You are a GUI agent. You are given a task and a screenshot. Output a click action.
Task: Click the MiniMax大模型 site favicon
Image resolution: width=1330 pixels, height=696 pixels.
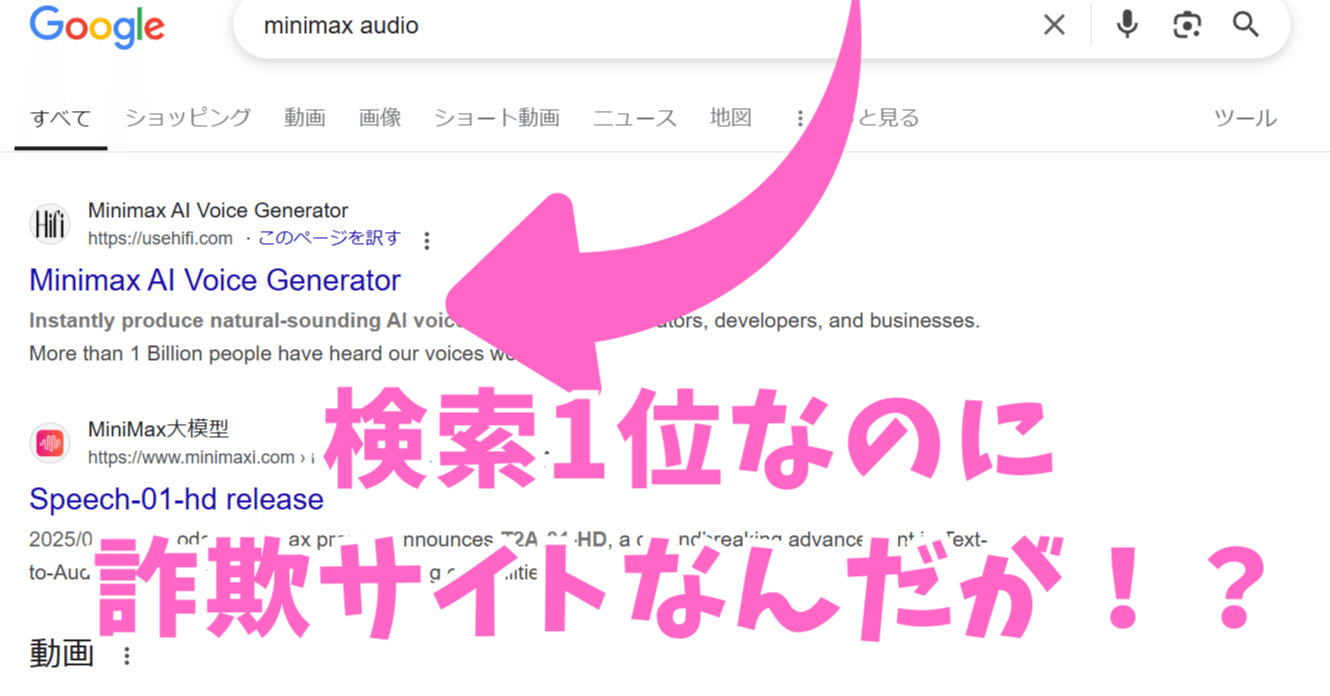[x=49, y=440]
